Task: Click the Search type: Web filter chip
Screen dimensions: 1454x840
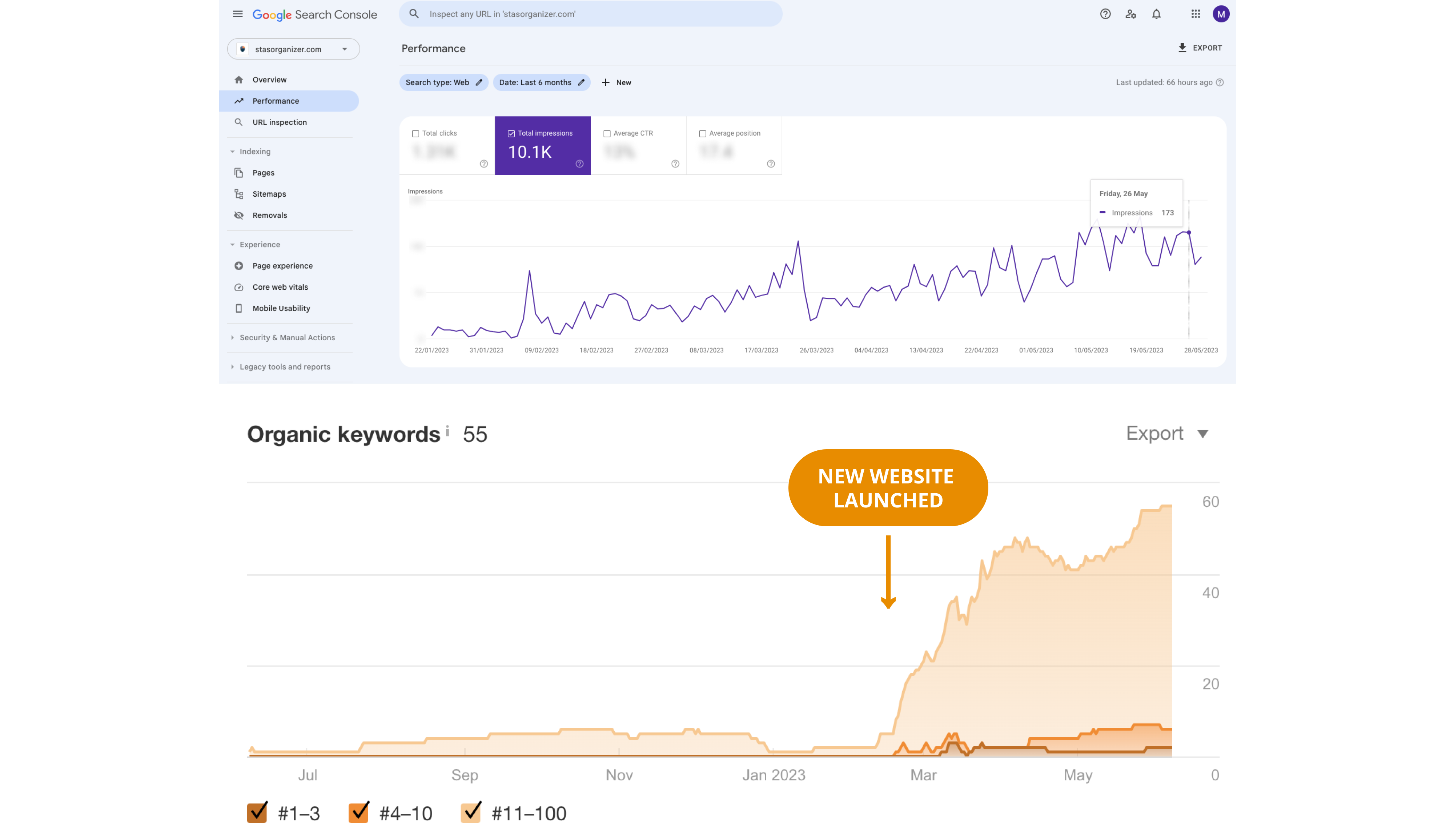Action: [444, 83]
